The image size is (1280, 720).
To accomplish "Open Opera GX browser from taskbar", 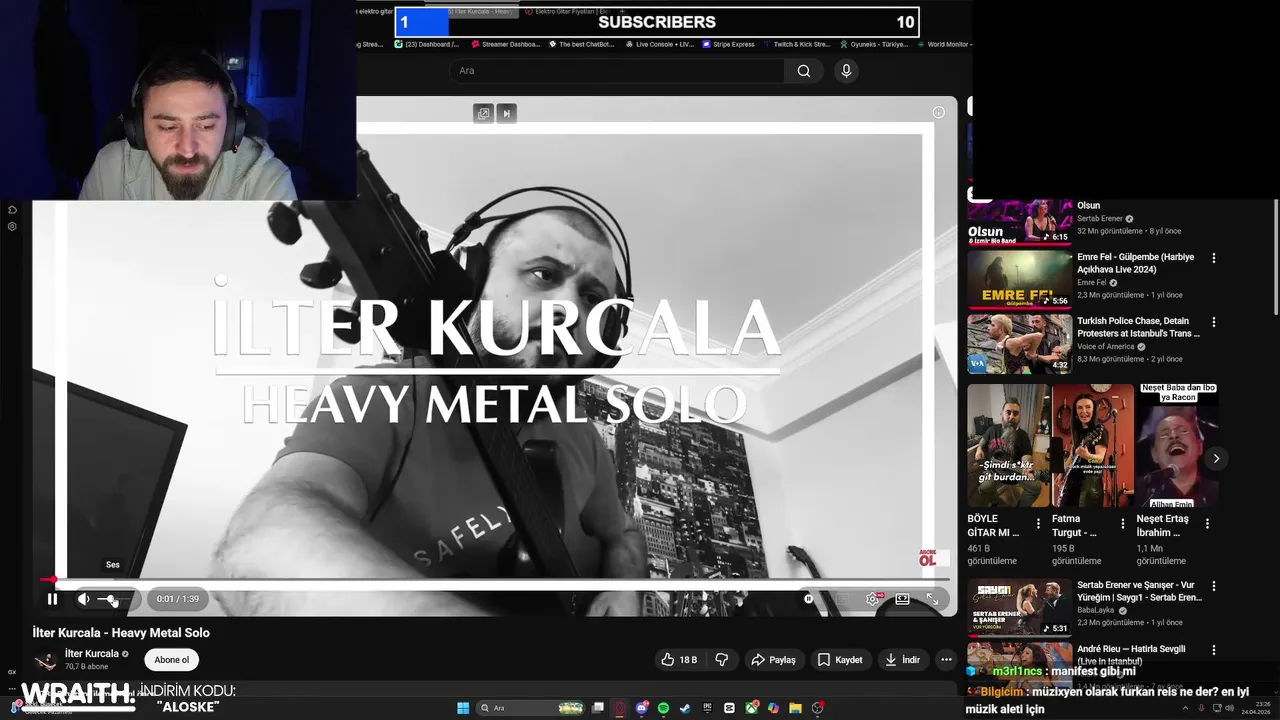I will coord(618,708).
